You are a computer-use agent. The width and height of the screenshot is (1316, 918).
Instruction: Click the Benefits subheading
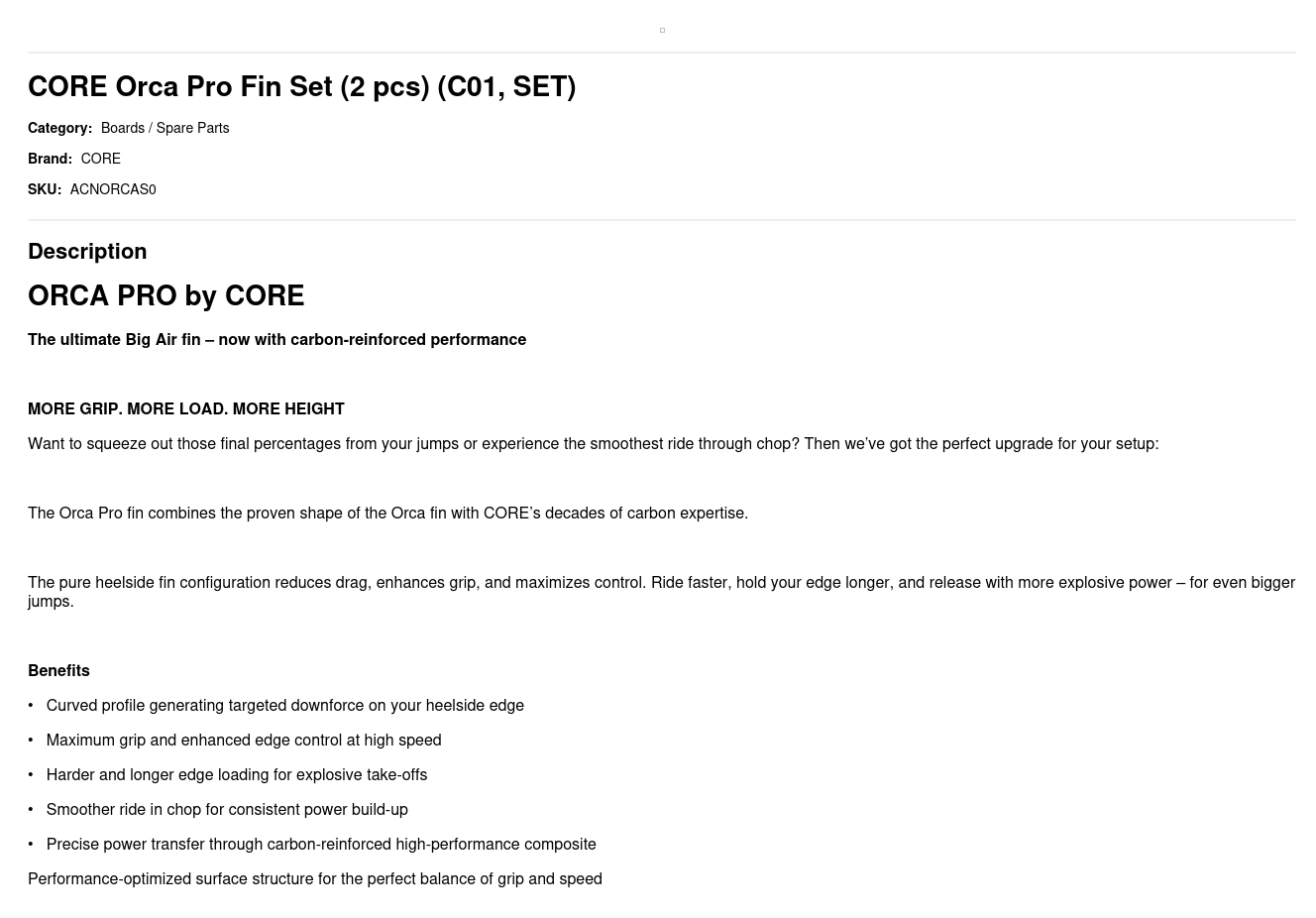[x=58, y=671]
